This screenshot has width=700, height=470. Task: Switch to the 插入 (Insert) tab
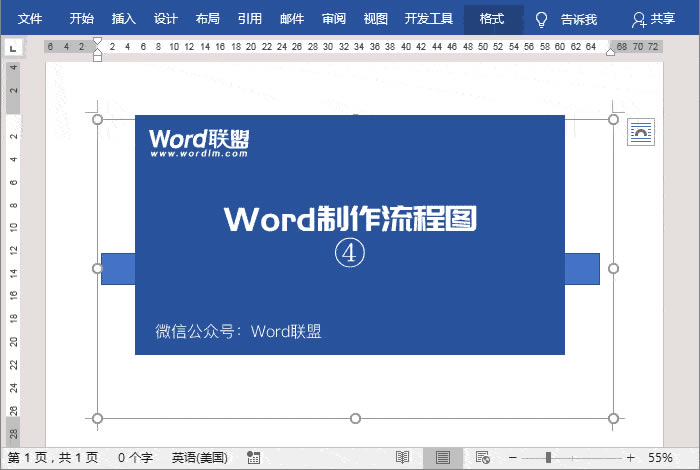point(124,19)
